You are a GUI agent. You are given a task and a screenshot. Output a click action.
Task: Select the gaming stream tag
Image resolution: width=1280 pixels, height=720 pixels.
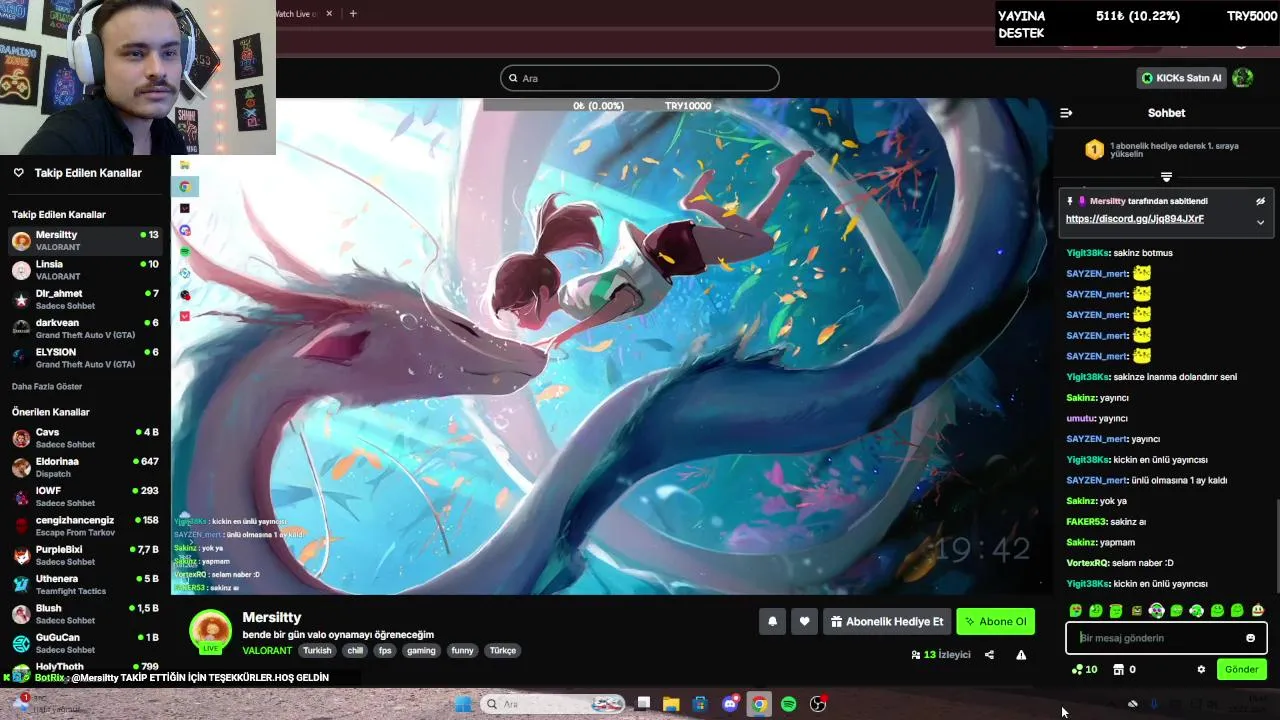(421, 650)
